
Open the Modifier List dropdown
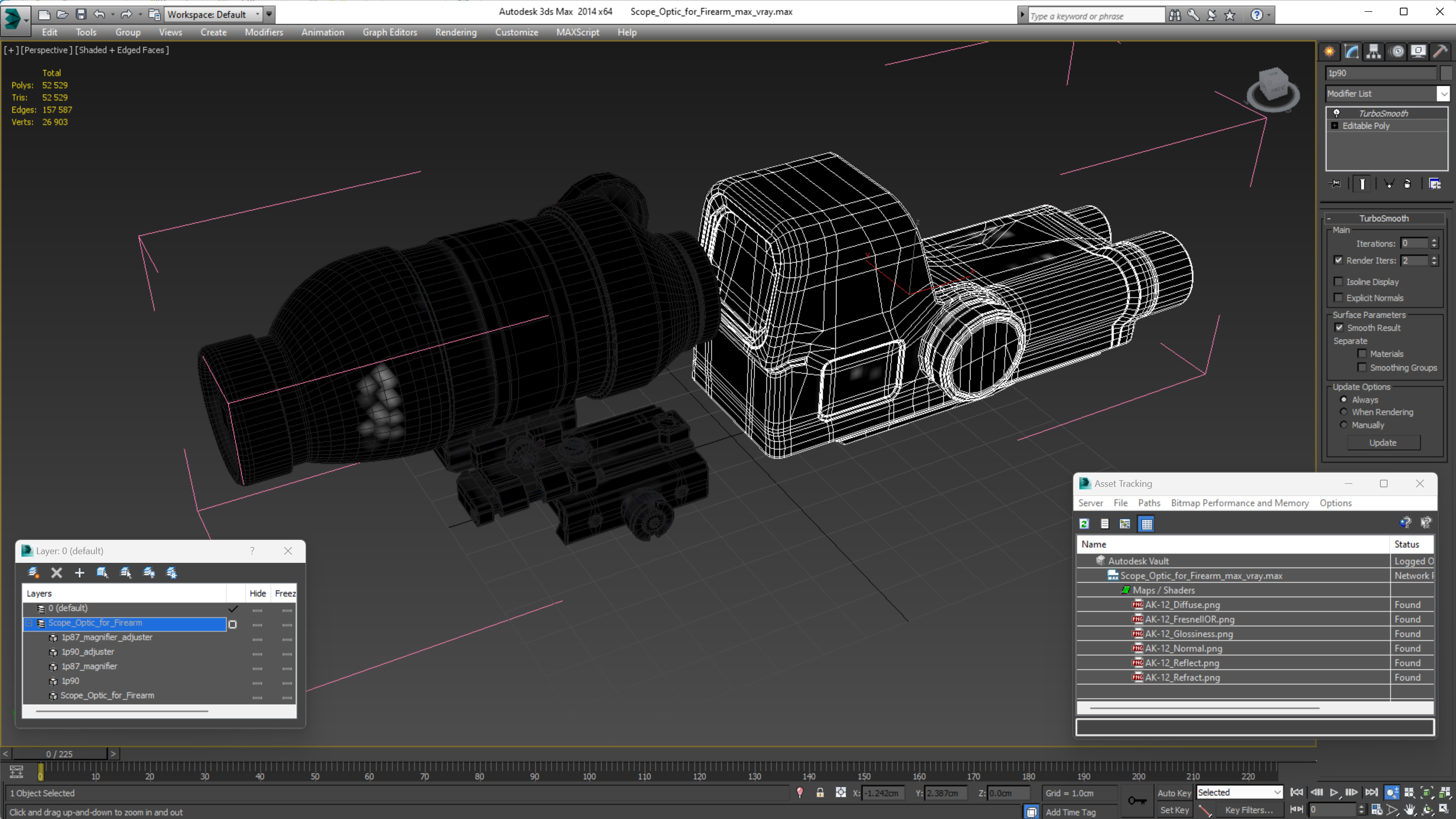point(1443,94)
